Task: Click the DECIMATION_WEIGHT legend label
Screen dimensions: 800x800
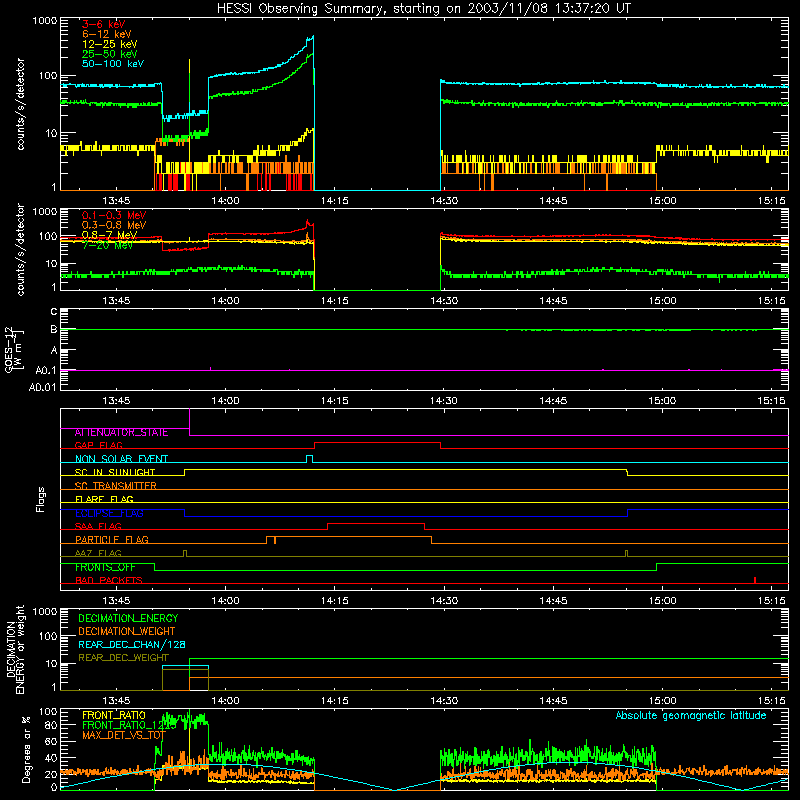Action: [x=127, y=632]
